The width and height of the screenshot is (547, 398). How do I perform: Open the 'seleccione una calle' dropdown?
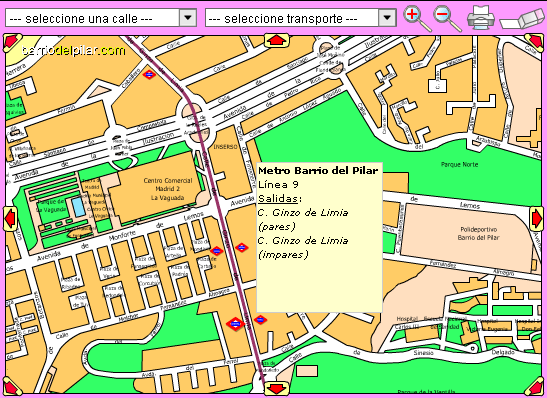(101, 18)
